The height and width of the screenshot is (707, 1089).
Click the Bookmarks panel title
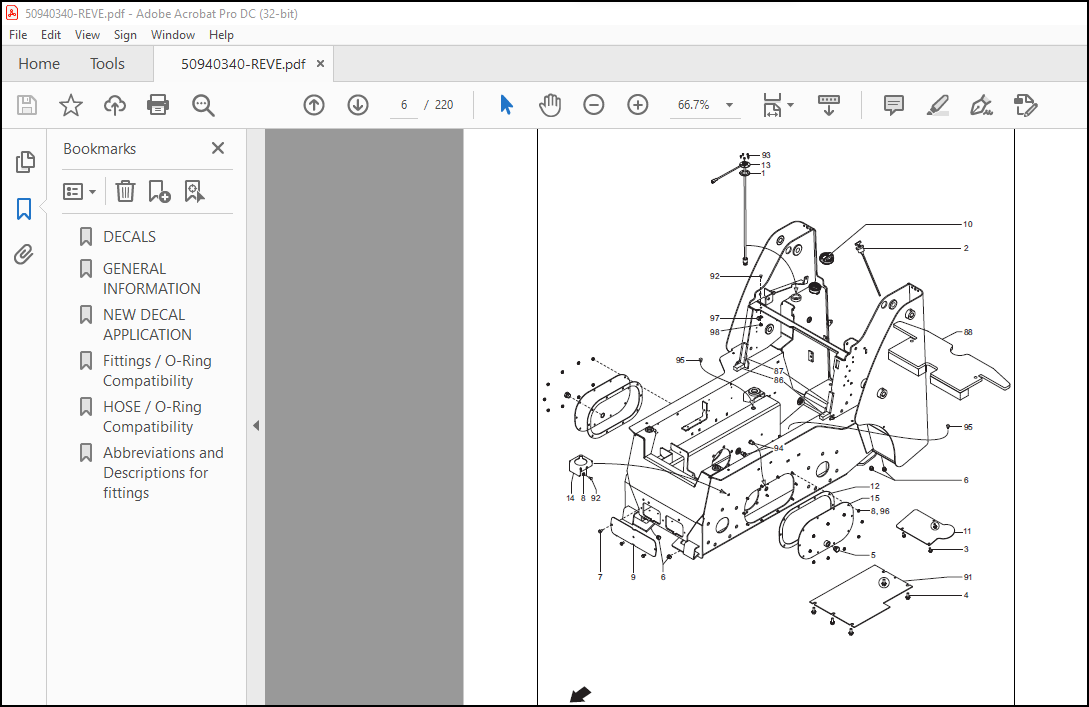(99, 149)
